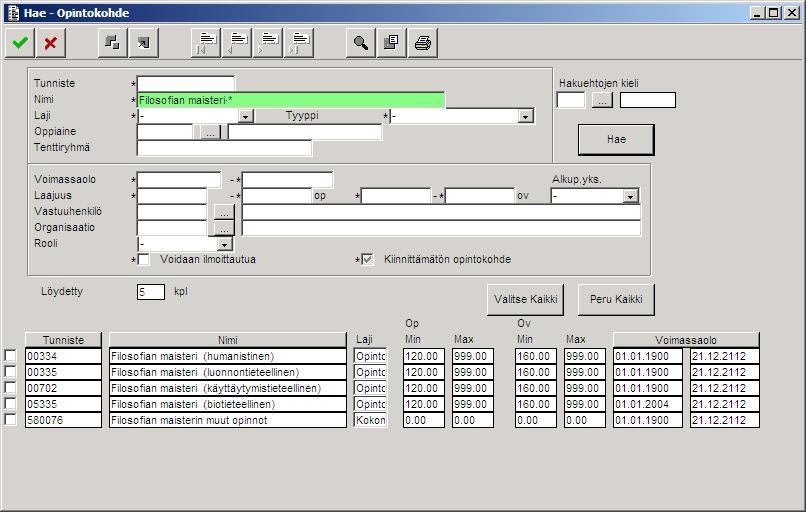Select the row checkbox for 580076
The width and height of the screenshot is (806, 512).
click(10, 419)
